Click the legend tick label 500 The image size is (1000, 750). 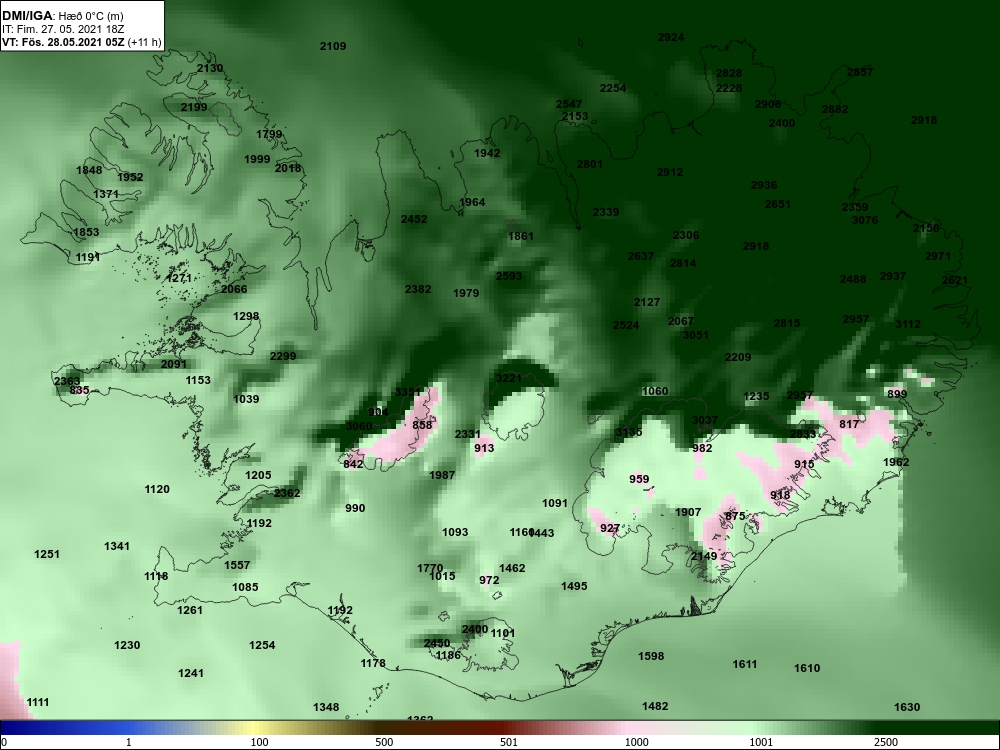coord(384,742)
